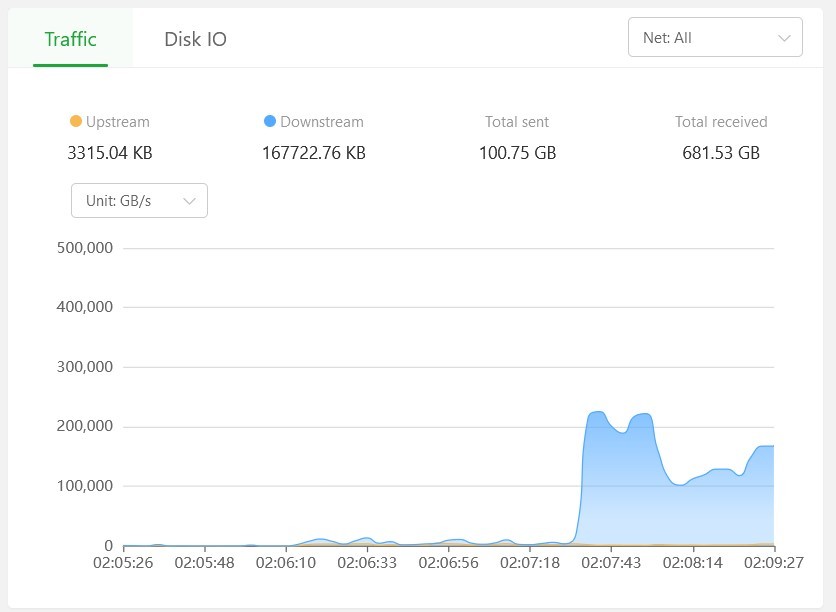Open the Disk IO tab
Image resolution: width=836 pixels, height=612 pixels.
tap(195, 40)
